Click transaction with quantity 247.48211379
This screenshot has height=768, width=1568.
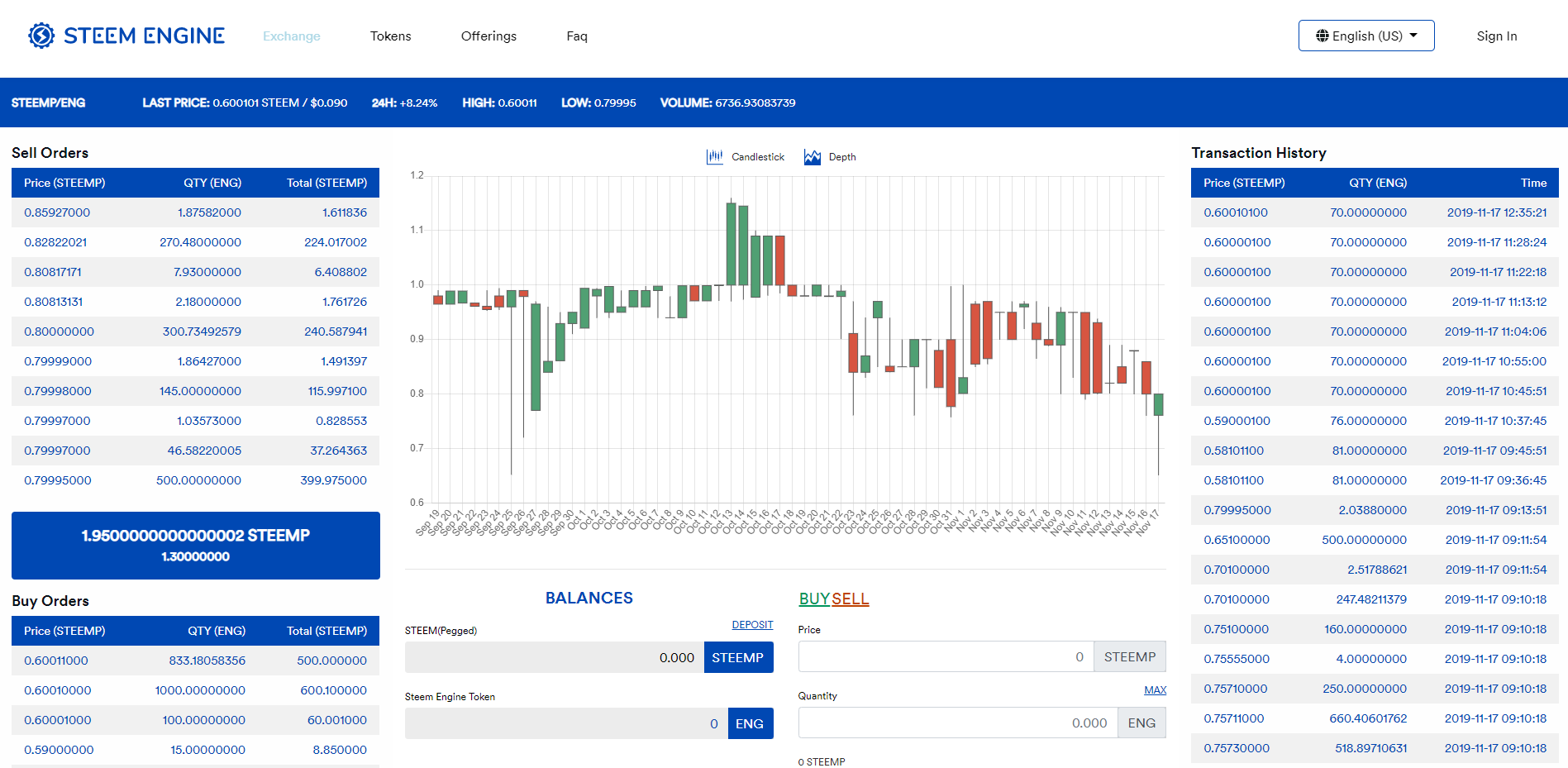point(1375,599)
